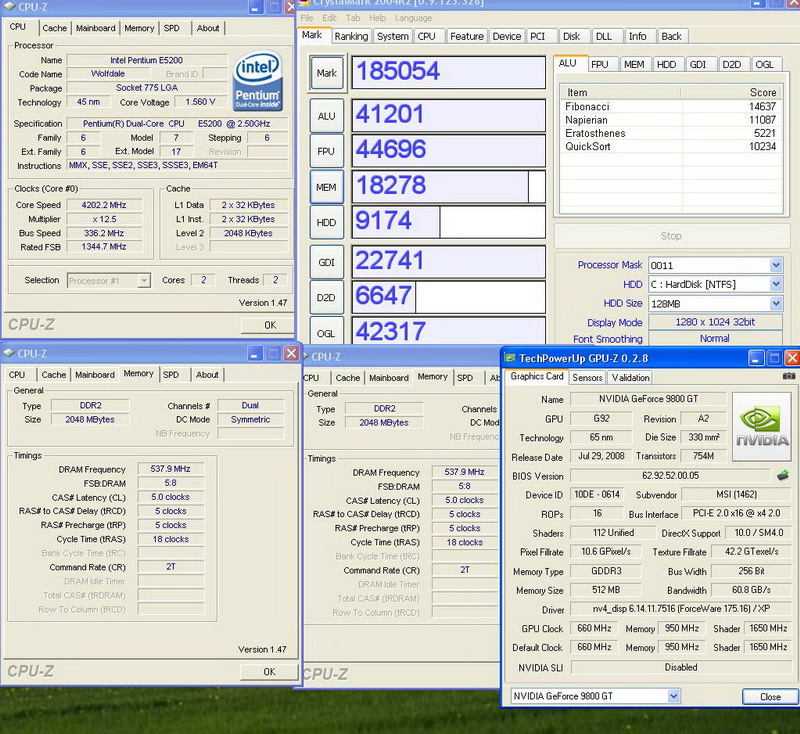Switch to the Sensors tab in GPU-Z

click(587, 377)
